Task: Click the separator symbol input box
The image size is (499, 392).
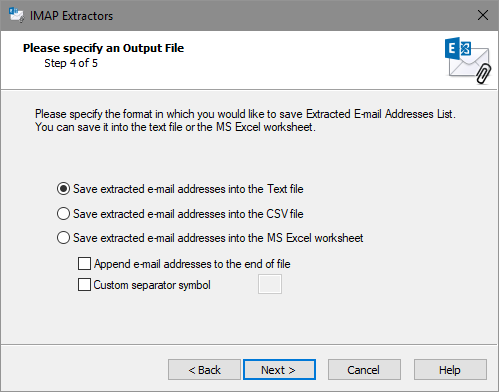Action: coord(270,284)
